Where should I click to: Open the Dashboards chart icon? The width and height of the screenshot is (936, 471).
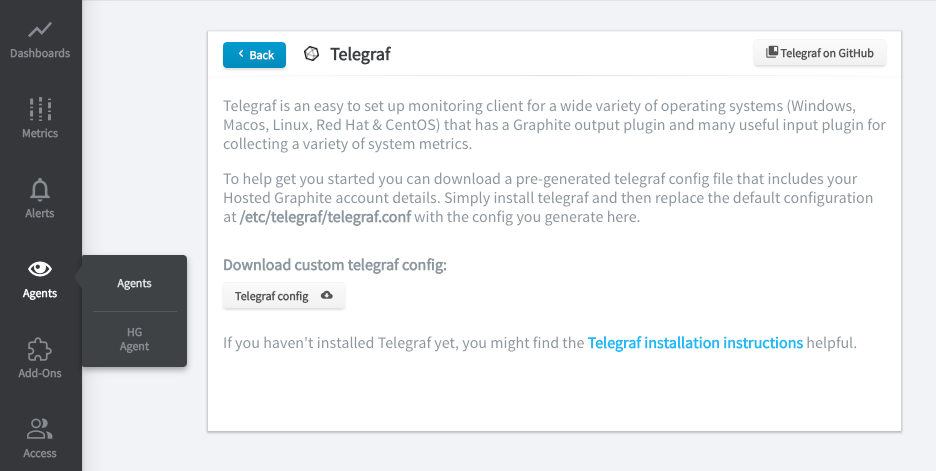pos(40,29)
